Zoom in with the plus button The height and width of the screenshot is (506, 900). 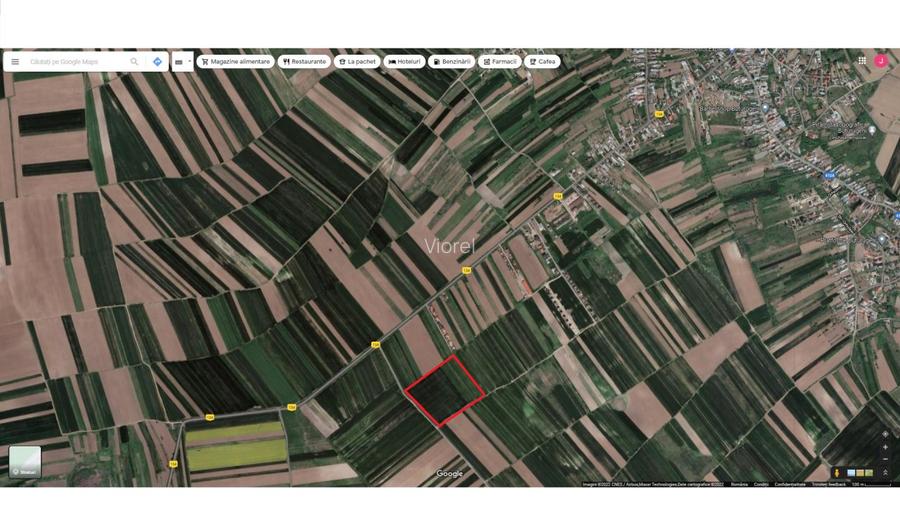885,449
